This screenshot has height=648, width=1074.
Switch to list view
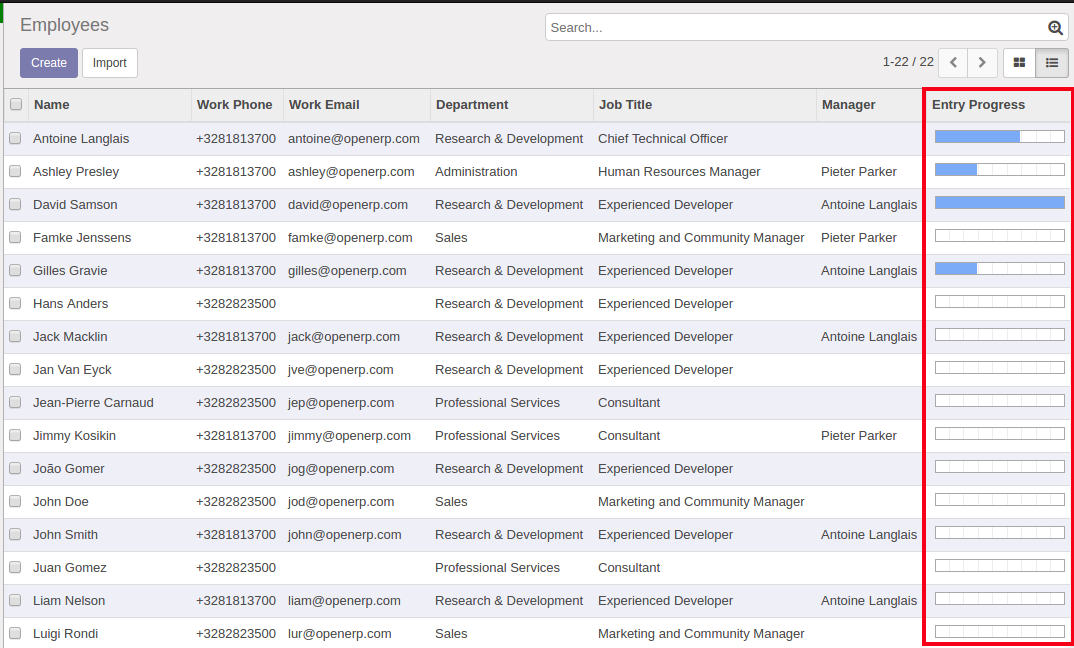(x=1052, y=62)
